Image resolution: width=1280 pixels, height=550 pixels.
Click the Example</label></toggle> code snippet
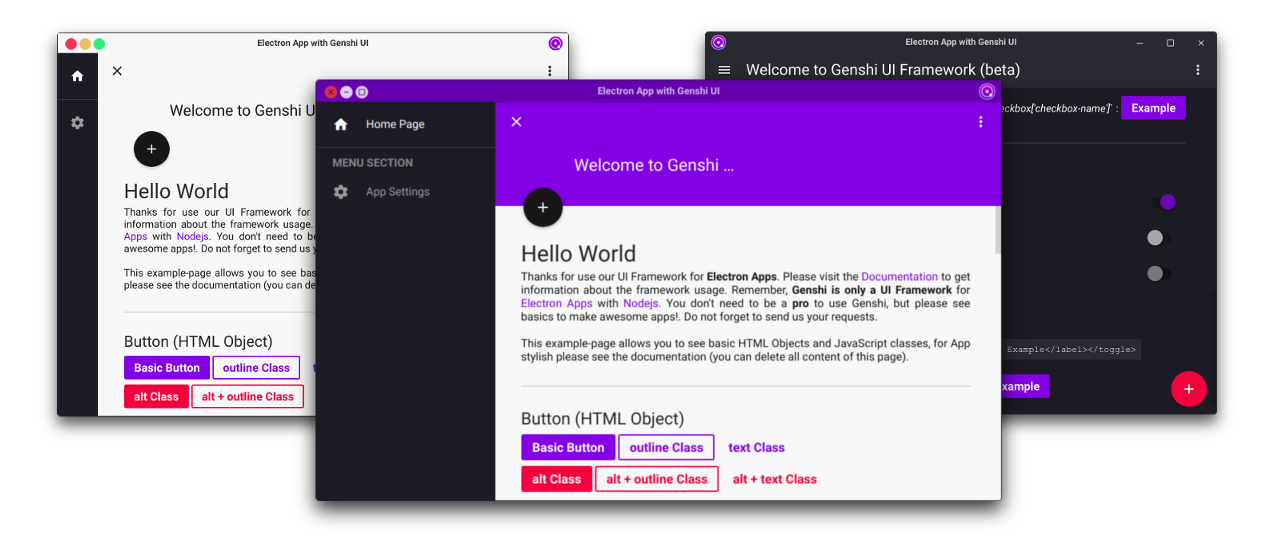click(x=1071, y=350)
